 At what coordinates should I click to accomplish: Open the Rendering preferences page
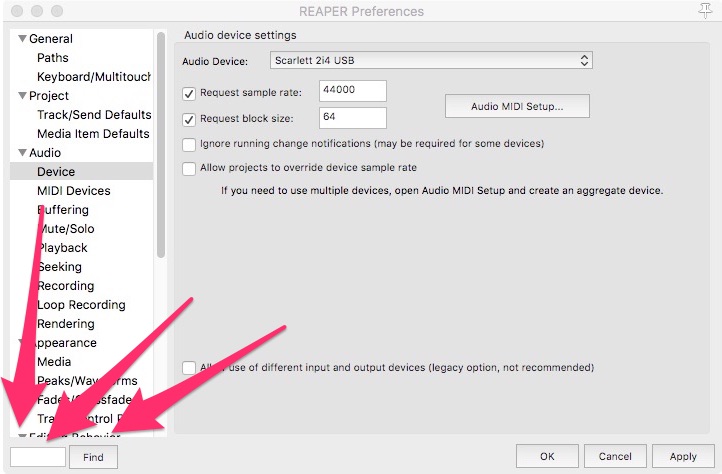coord(66,324)
